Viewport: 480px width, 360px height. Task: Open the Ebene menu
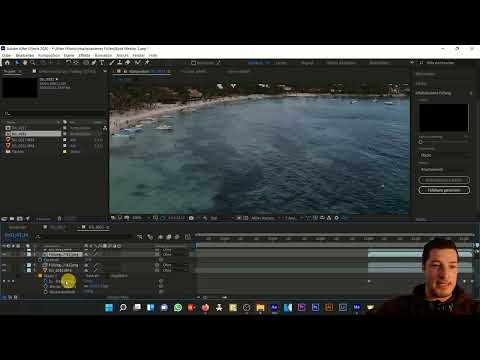coord(69,55)
